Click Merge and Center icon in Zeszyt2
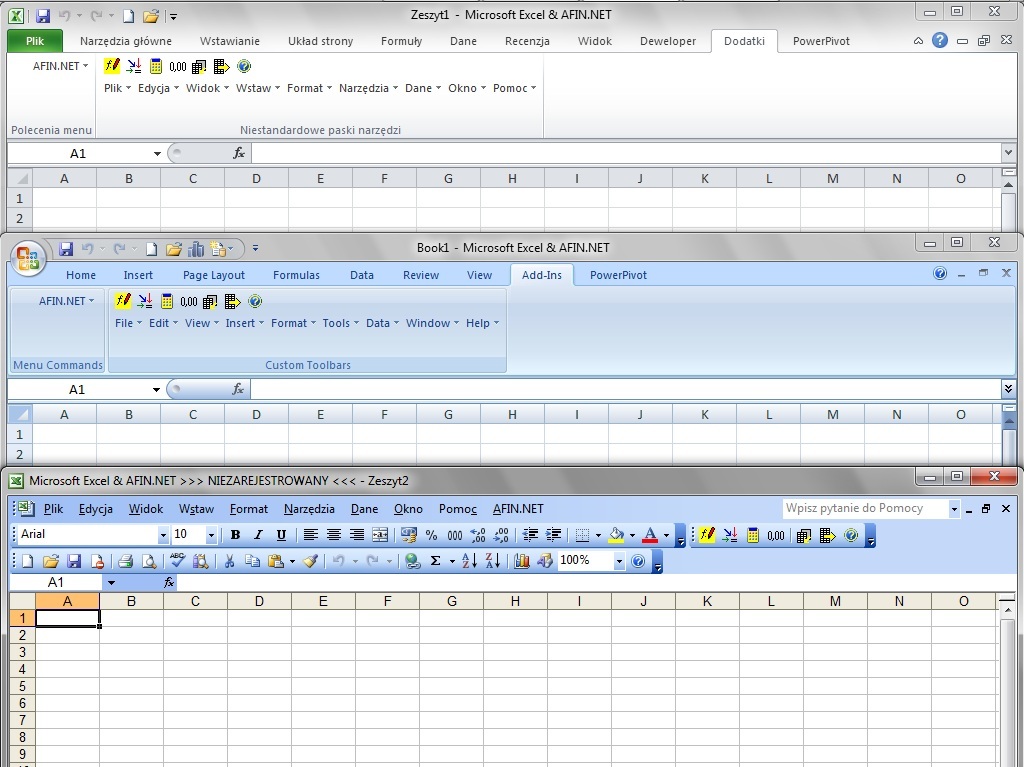Screen dimensions: 1024x767 [379, 535]
